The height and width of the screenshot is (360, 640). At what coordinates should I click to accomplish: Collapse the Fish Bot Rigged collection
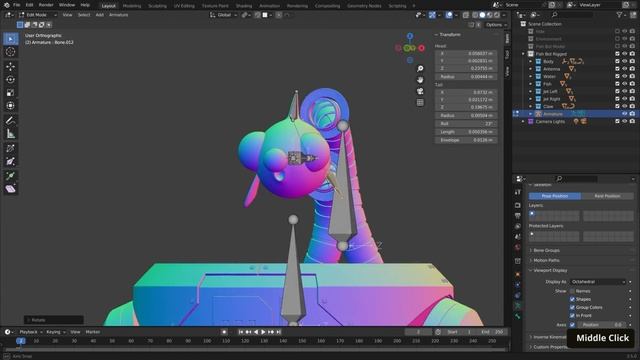(x=523, y=54)
